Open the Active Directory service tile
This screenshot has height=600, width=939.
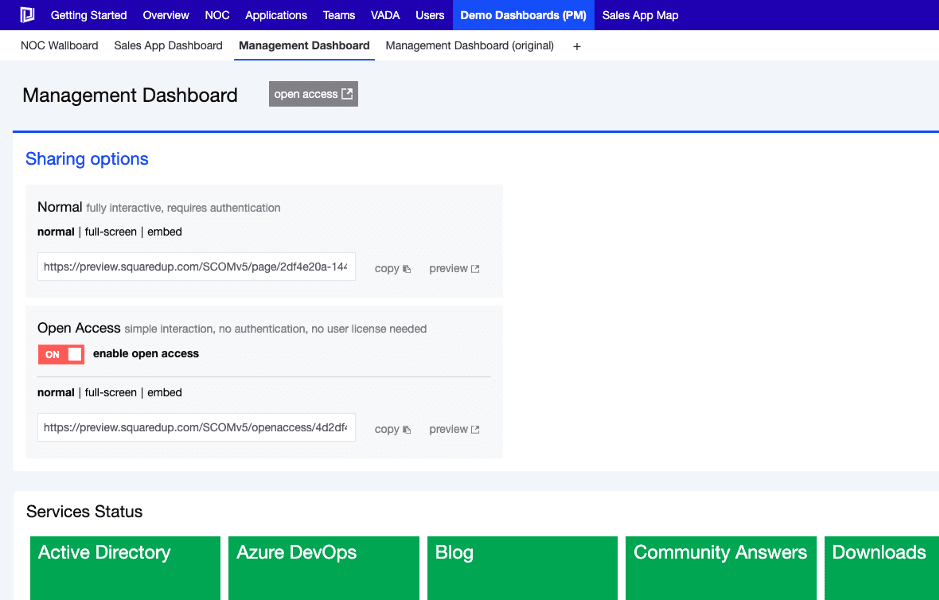click(x=125, y=568)
